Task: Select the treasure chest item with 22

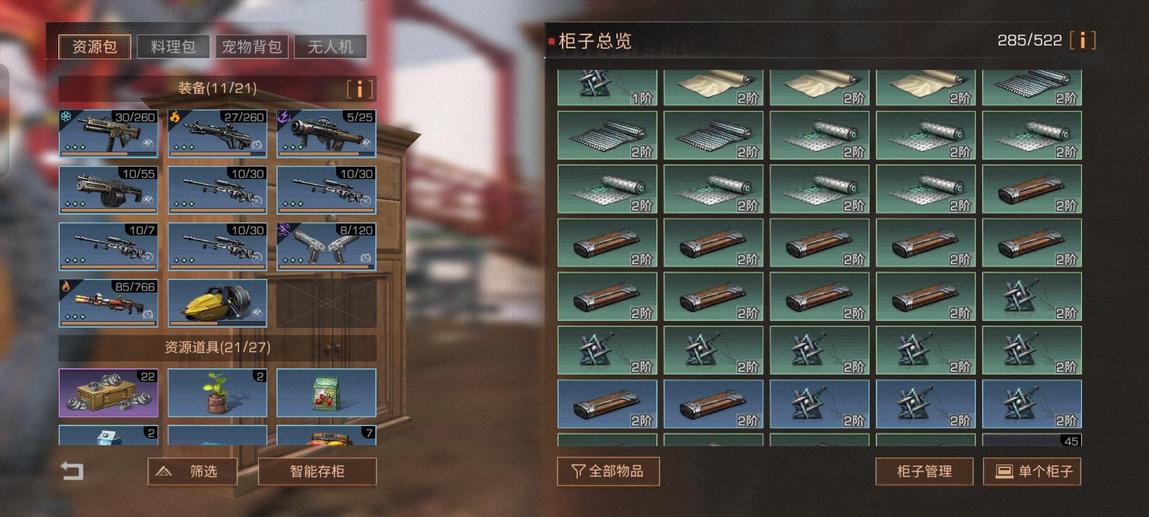Action: (x=108, y=393)
